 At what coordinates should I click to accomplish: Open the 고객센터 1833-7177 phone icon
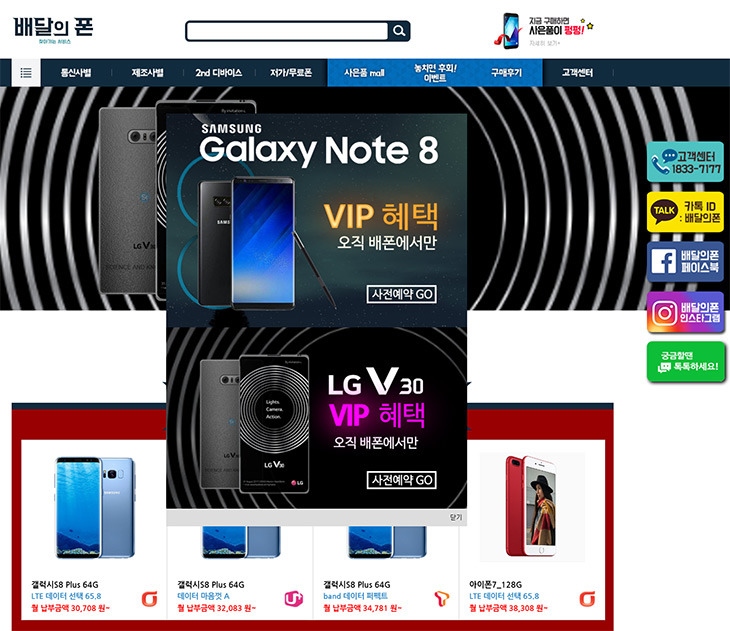(685, 162)
